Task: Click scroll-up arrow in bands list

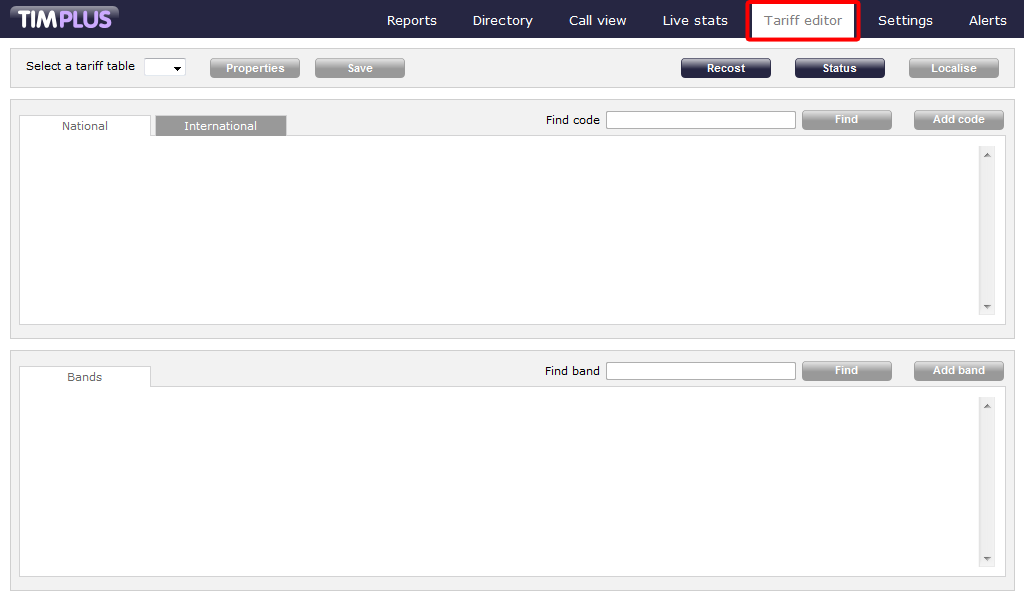Action: [987, 406]
